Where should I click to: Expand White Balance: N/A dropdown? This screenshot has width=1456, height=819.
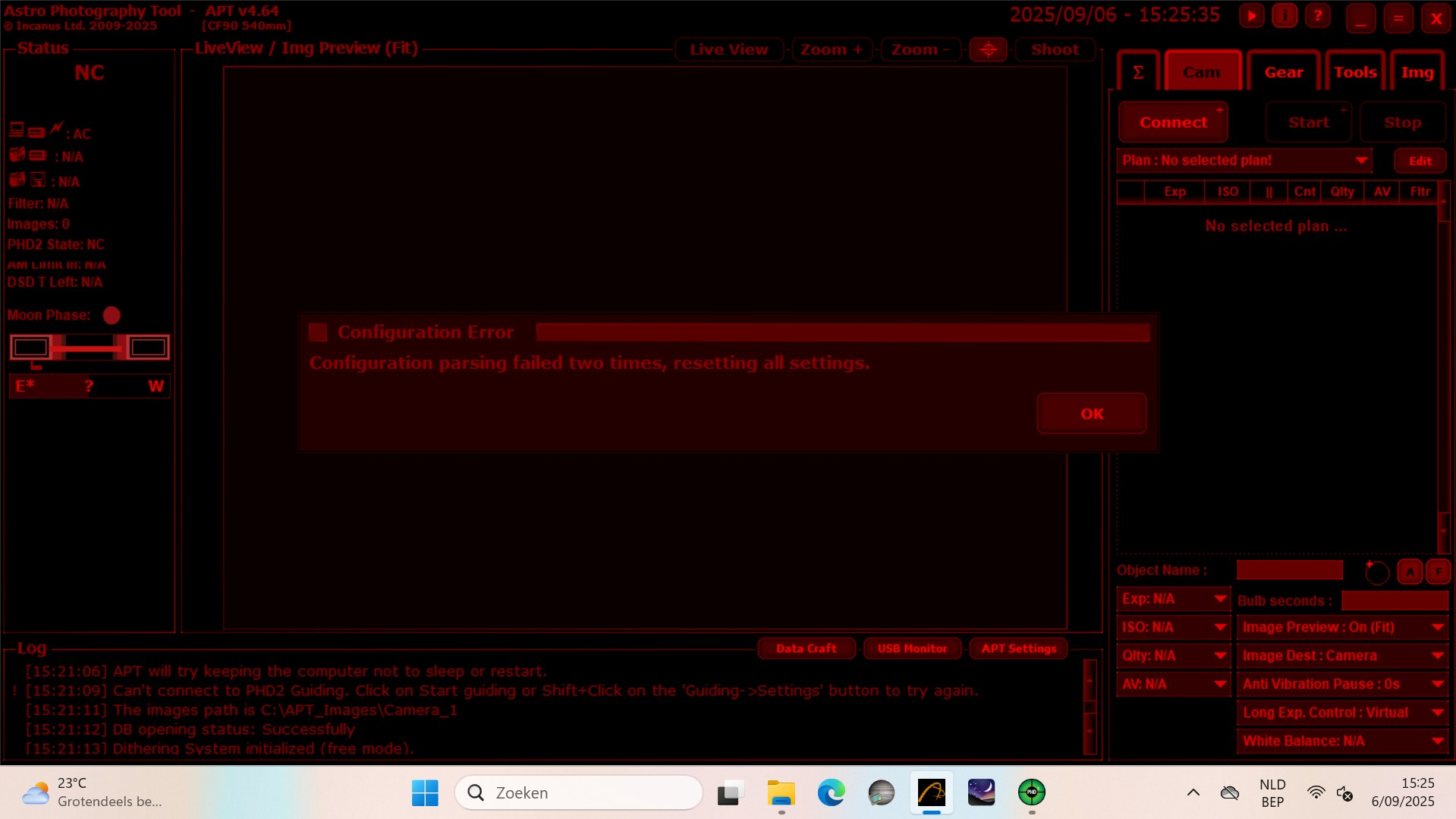1342,741
